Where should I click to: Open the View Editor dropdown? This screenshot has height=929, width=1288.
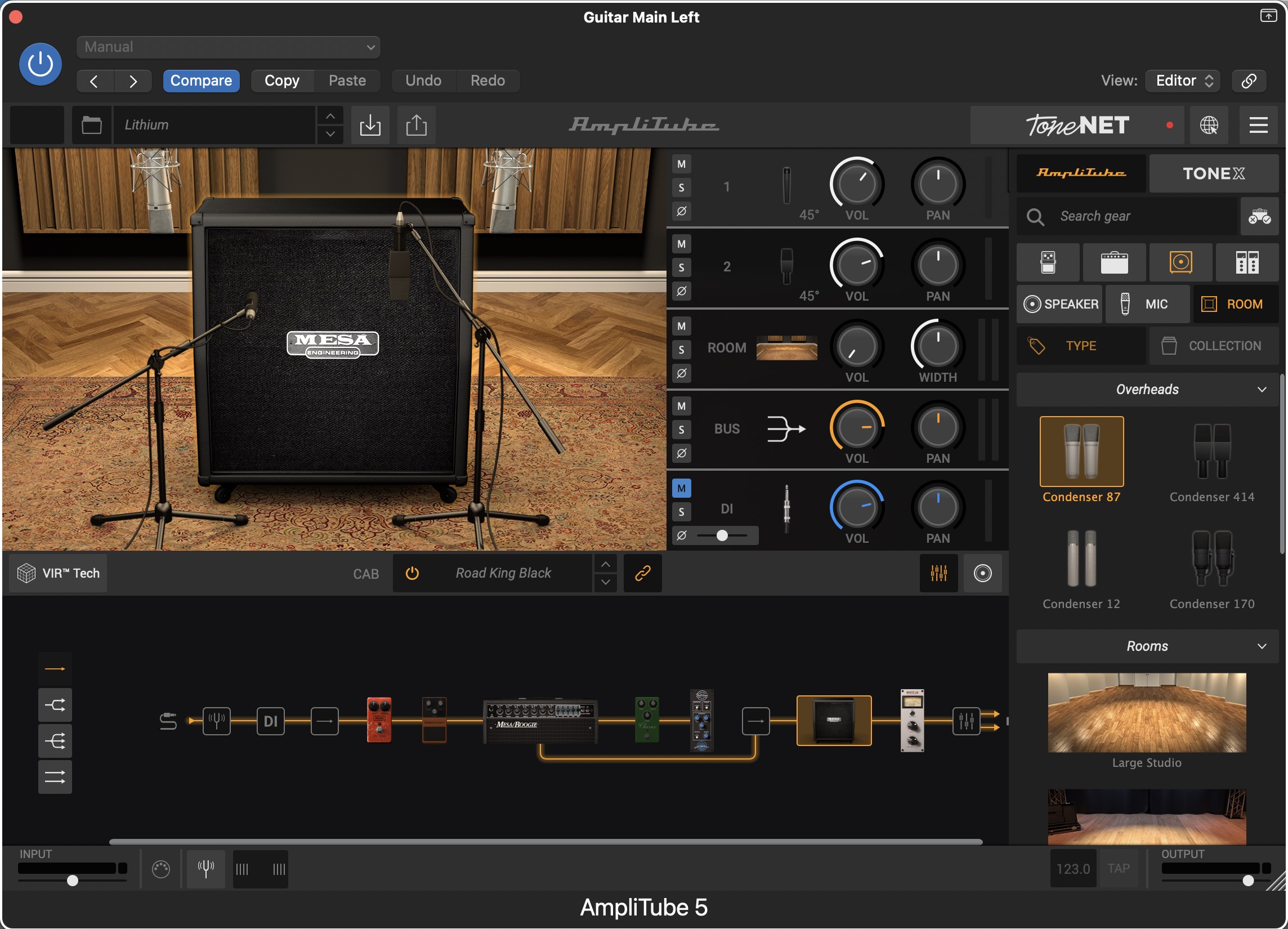pyautogui.click(x=1183, y=81)
